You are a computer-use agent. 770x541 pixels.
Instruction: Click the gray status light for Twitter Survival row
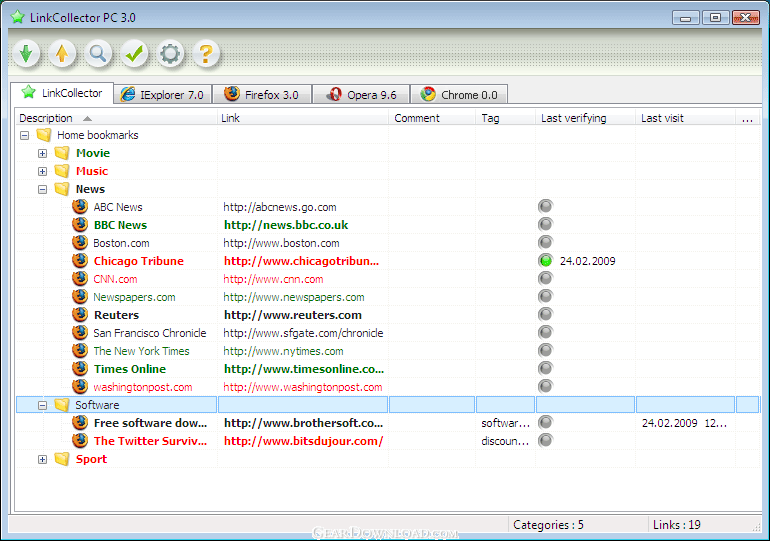click(545, 440)
